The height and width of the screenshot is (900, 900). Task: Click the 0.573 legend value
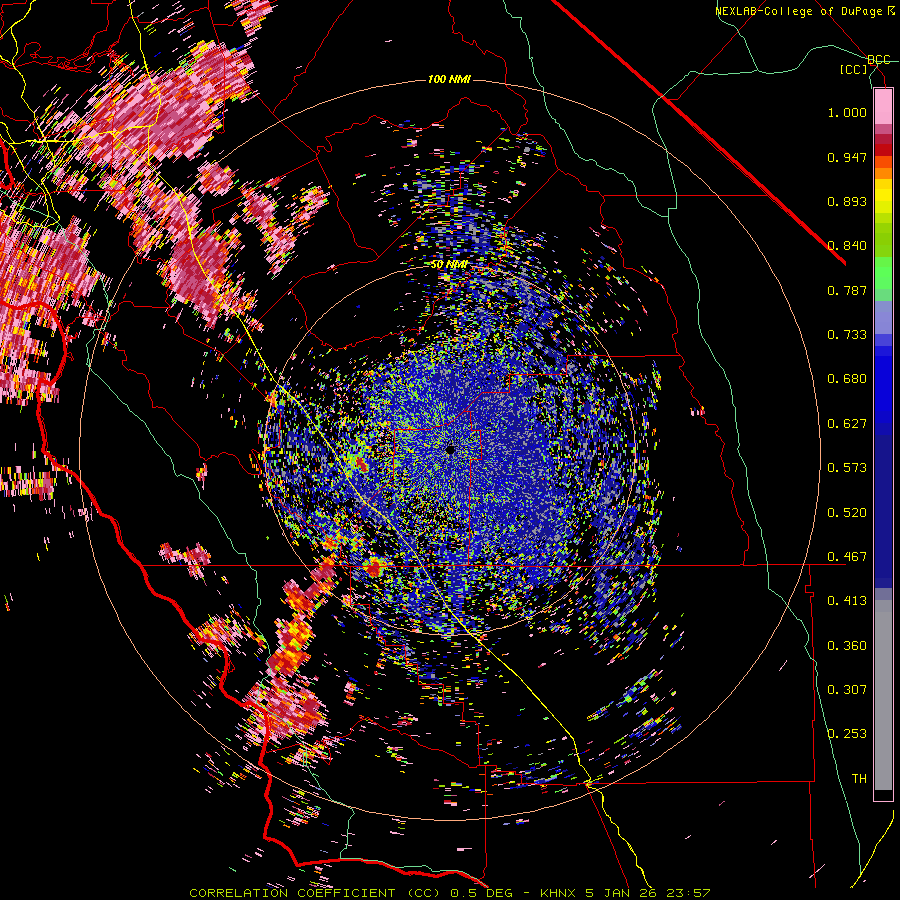(x=847, y=468)
